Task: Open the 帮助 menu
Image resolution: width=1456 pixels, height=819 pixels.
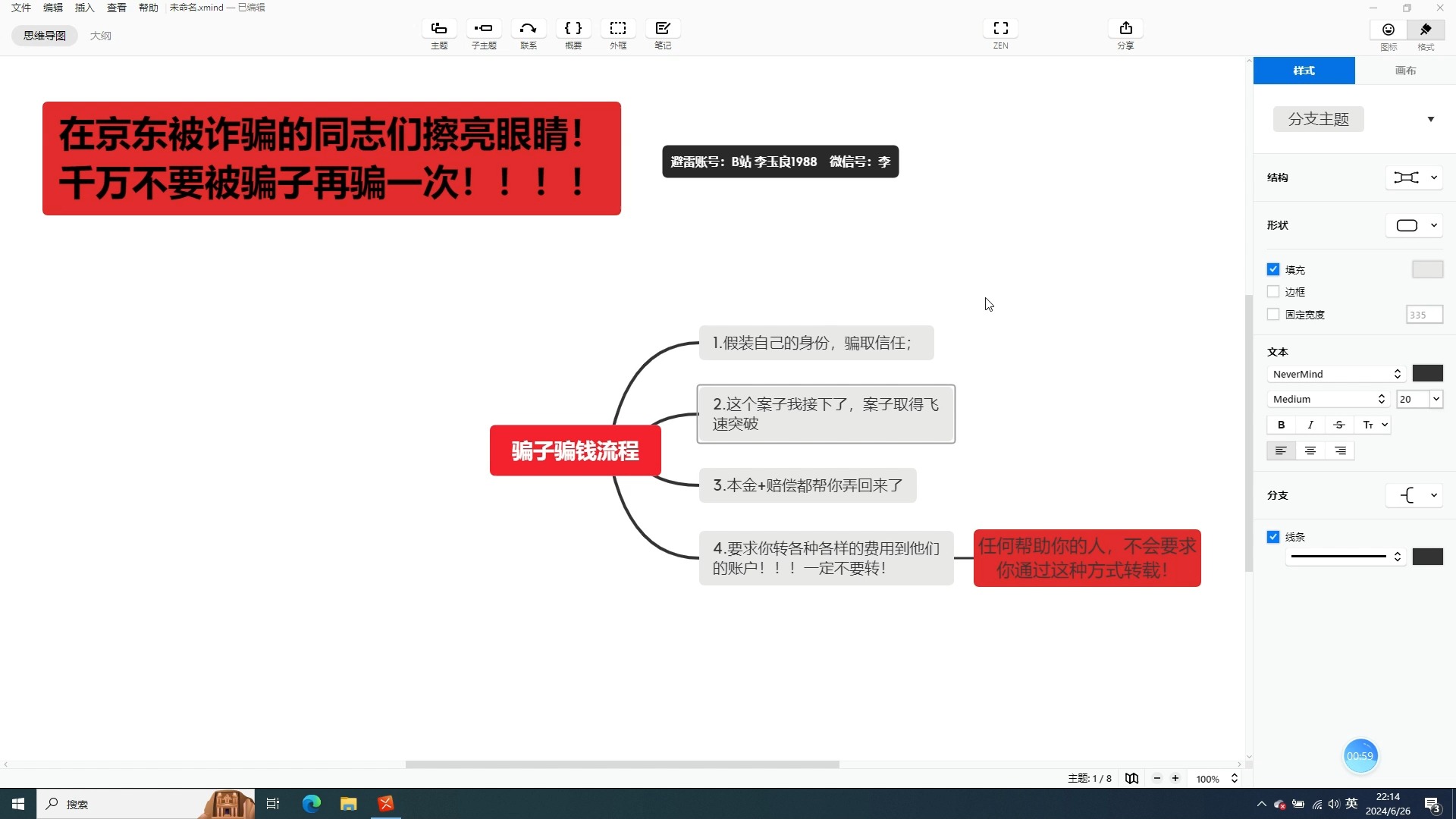Action: coord(149,8)
